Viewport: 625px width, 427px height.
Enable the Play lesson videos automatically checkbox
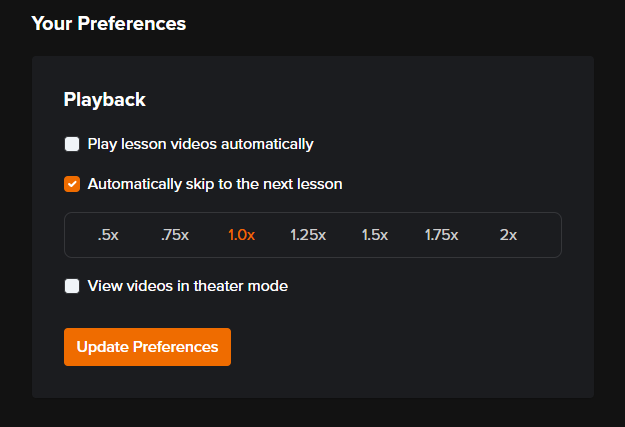point(72,144)
